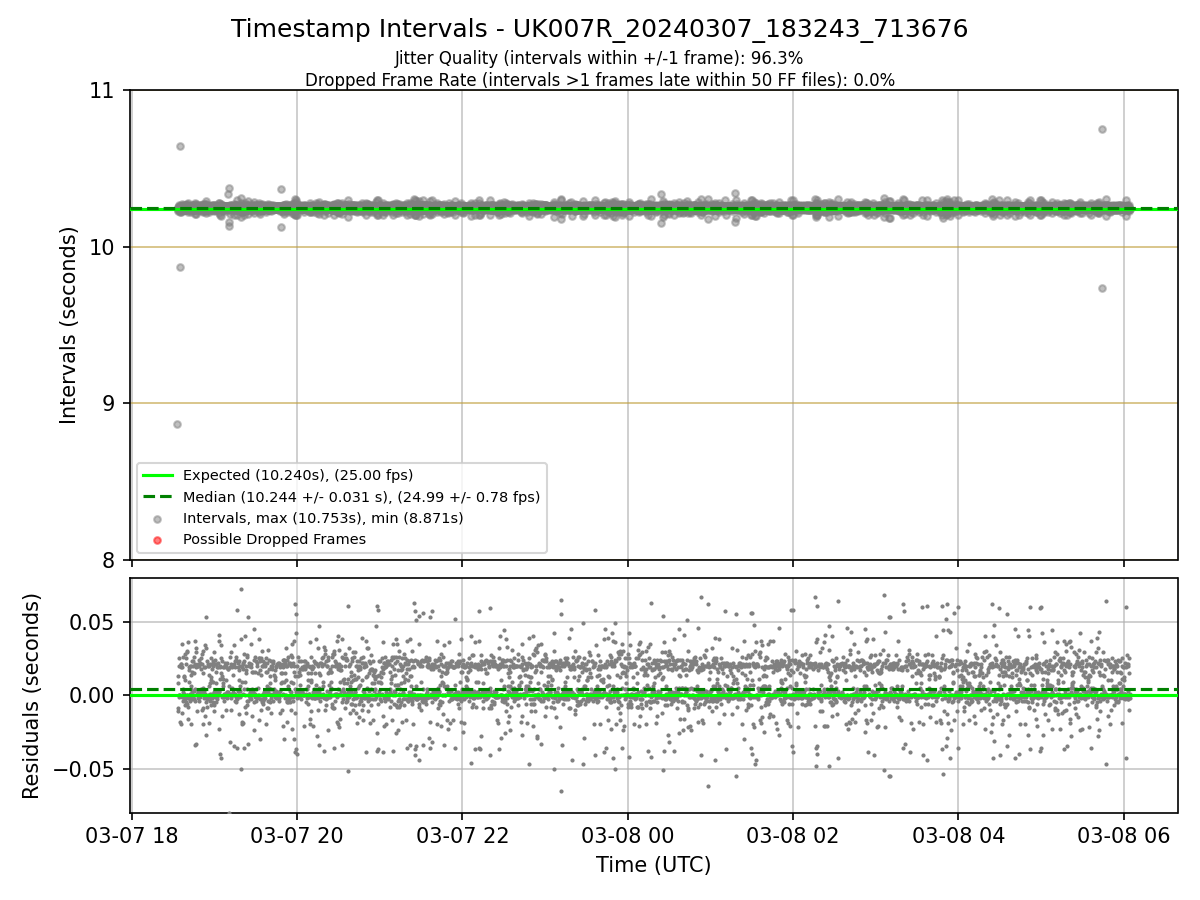Click the outlier point near 9.73 seconds at right
The image size is (1200, 900).
[1102, 288]
